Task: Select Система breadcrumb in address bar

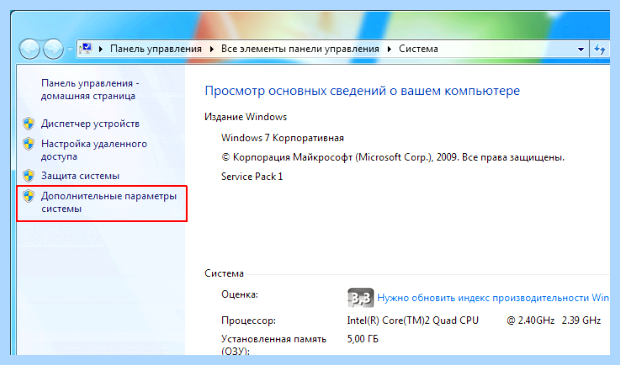Action: click(x=418, y=49)
